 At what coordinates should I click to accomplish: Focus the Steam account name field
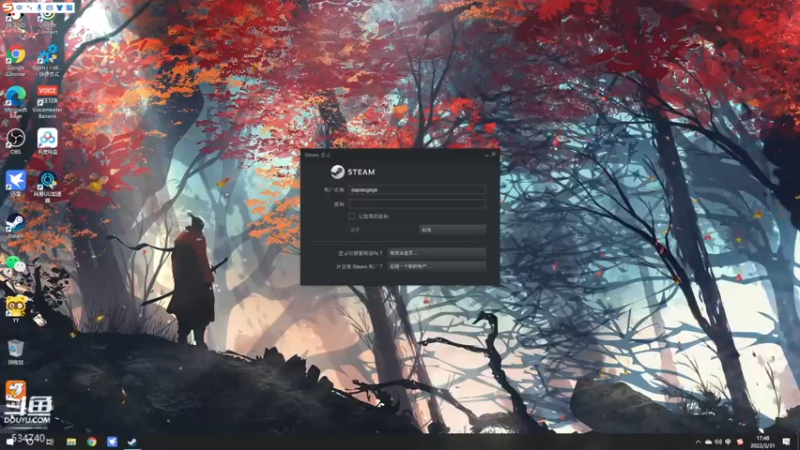pyautogui.click(x=417, y=190)
